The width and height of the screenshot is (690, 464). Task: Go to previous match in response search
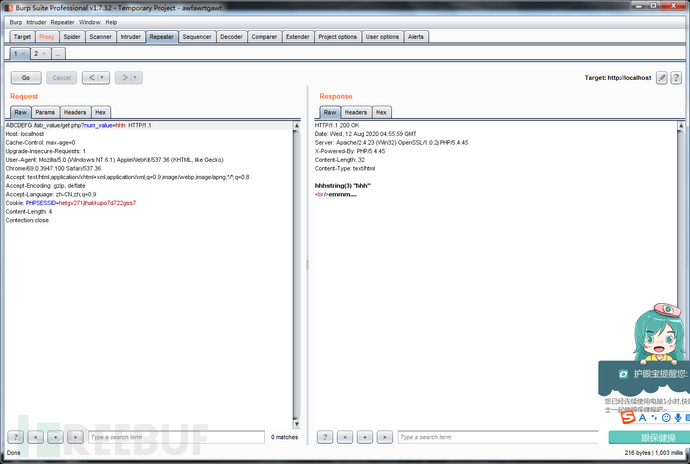(x=345, y=437)
